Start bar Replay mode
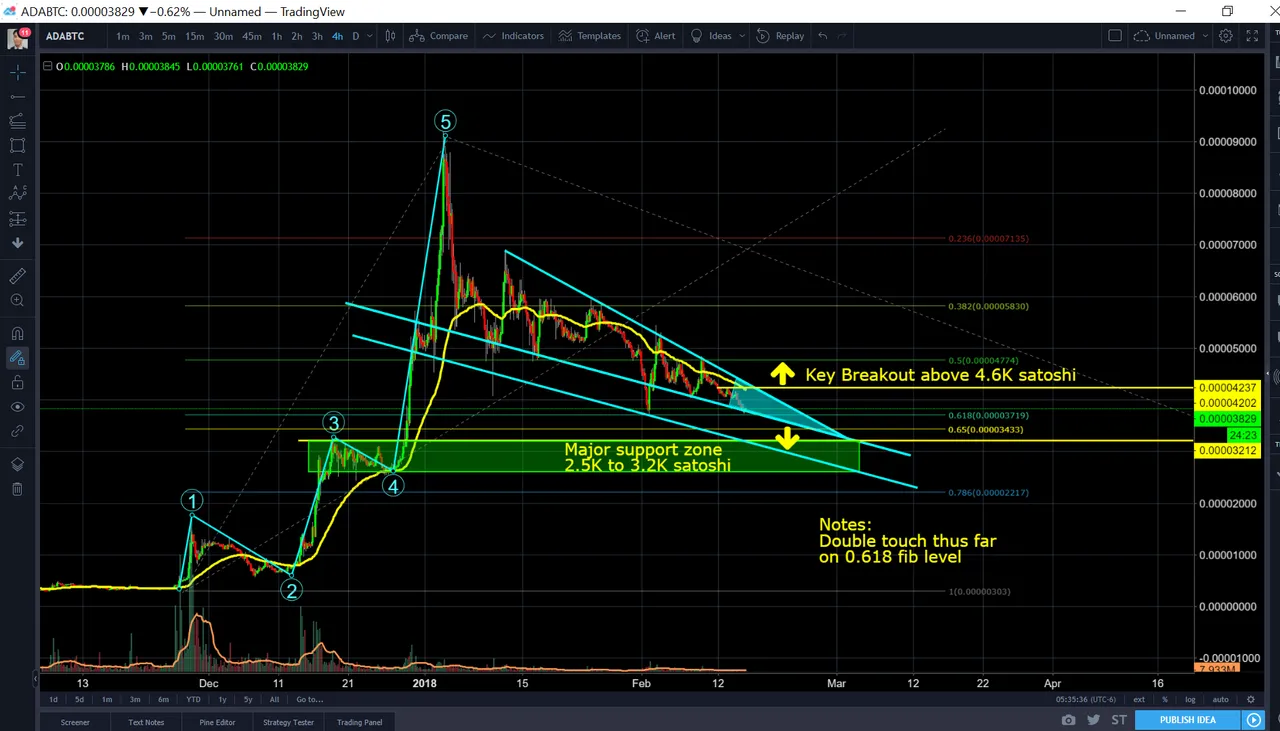Viewport: 1280px width, 731px height. pos(781,36)
